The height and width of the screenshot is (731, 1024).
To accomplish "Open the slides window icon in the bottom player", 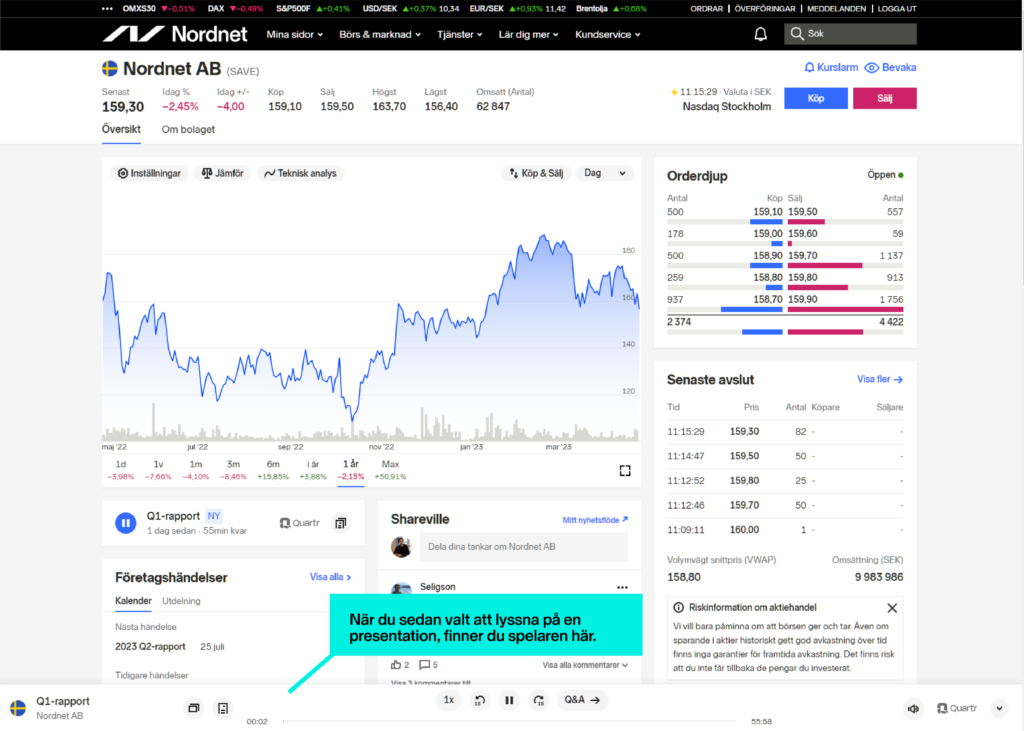I will (193, 708).
